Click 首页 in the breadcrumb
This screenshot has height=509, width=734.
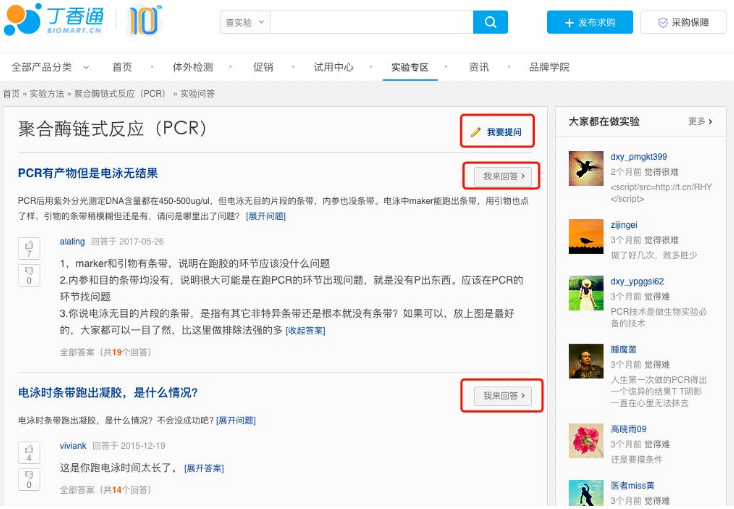tap(11, 94)
